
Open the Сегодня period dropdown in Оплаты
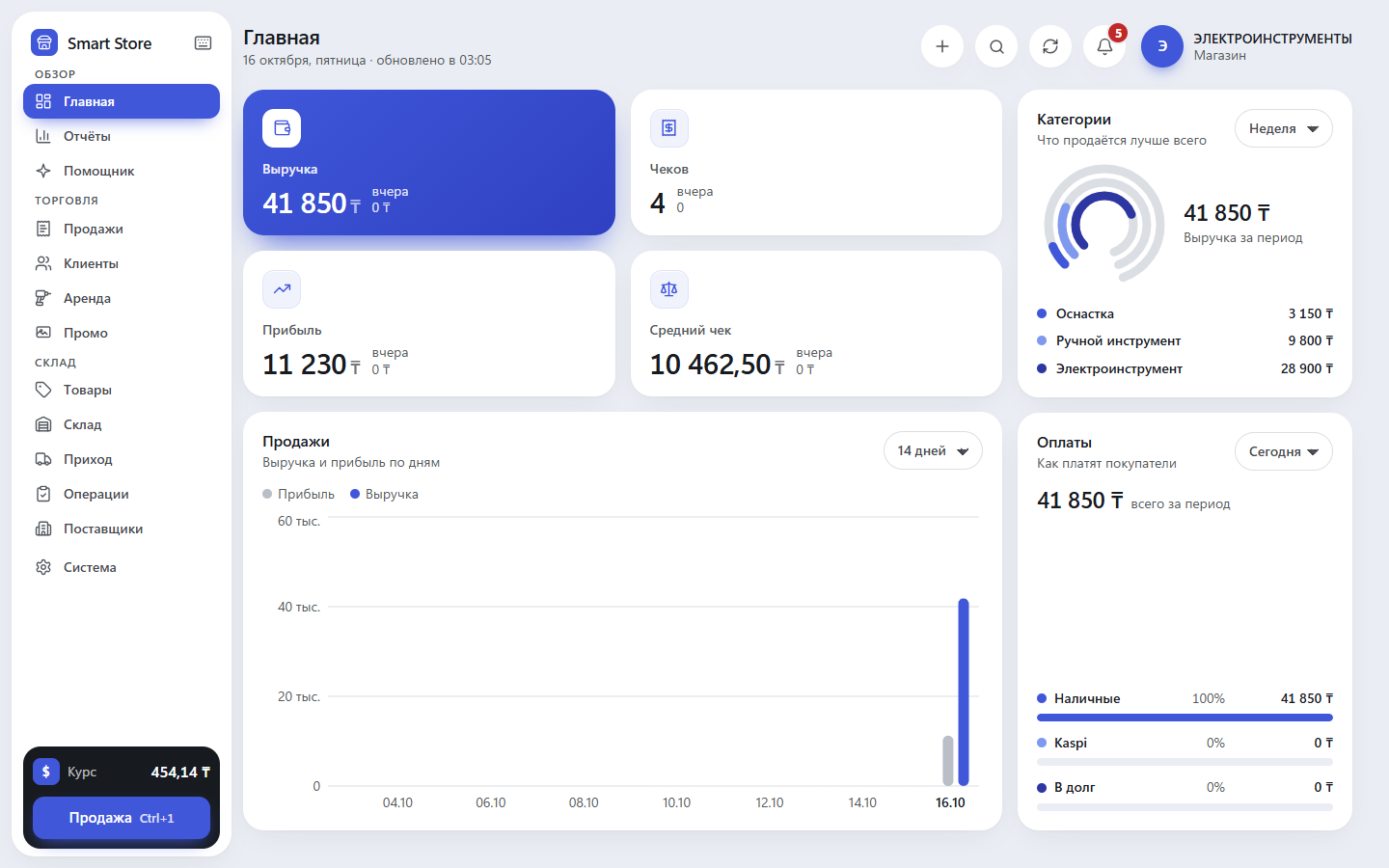1284,451
